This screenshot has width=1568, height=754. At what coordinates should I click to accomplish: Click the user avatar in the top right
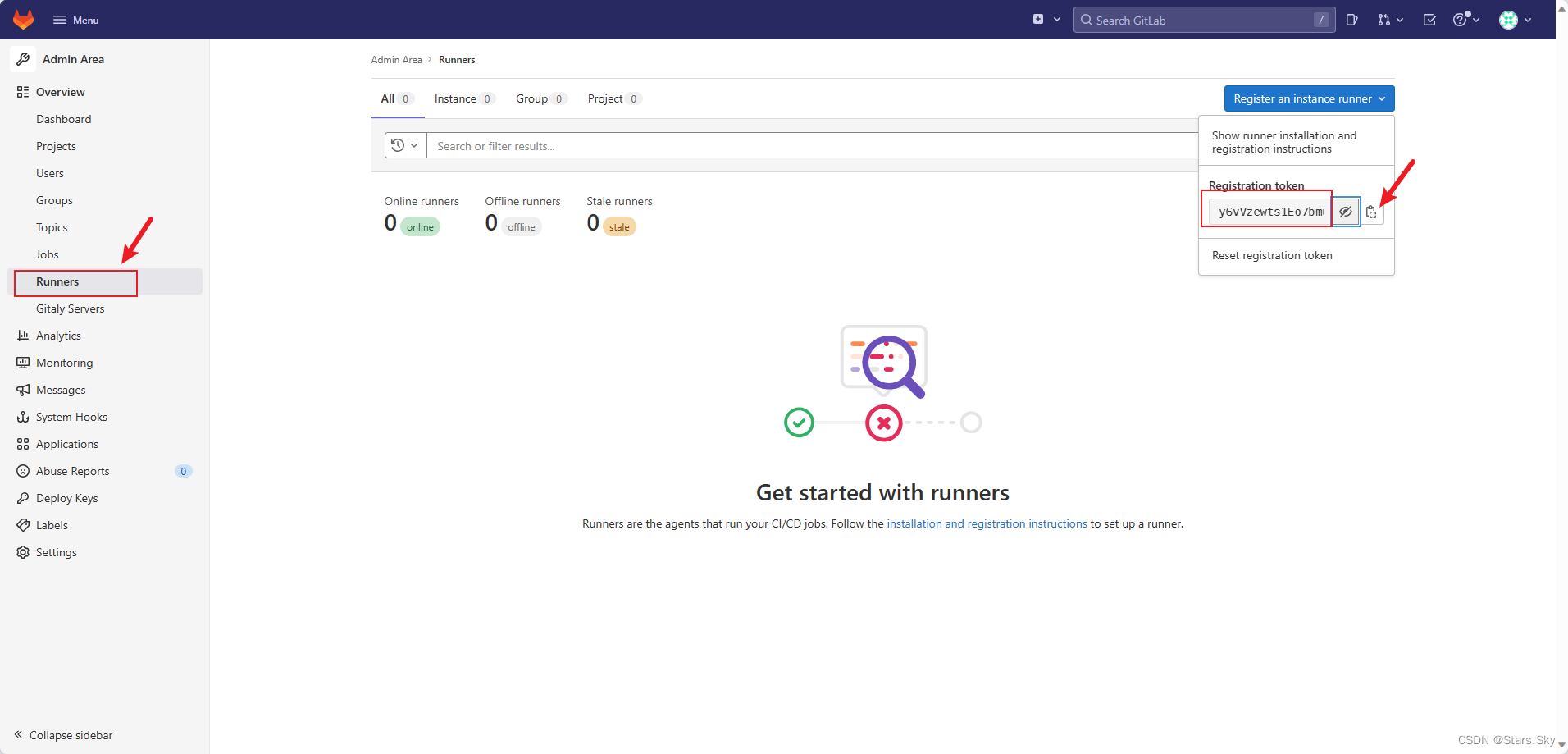coord(1510,19)
